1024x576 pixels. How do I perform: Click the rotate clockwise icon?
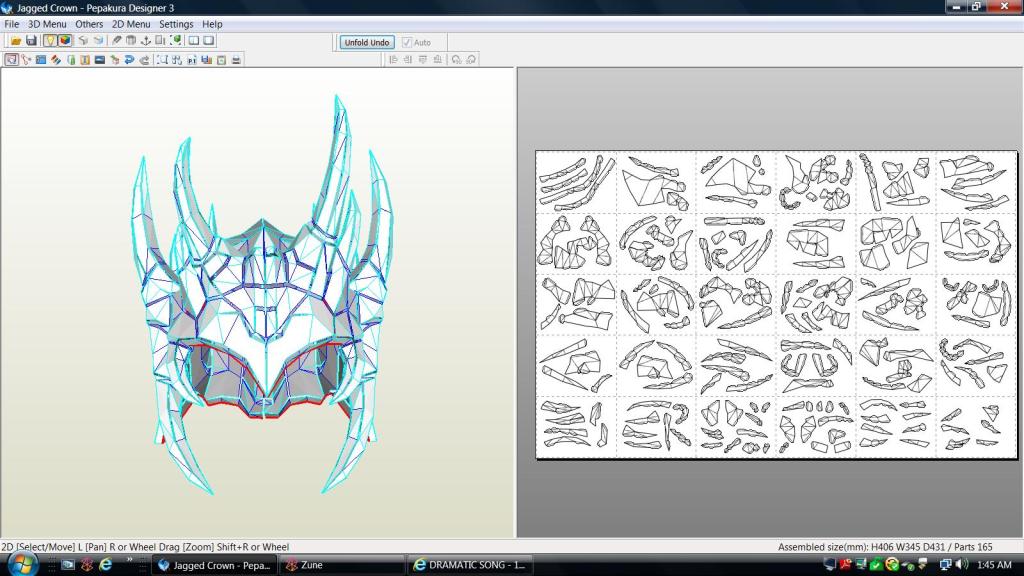tap(471, 59)
